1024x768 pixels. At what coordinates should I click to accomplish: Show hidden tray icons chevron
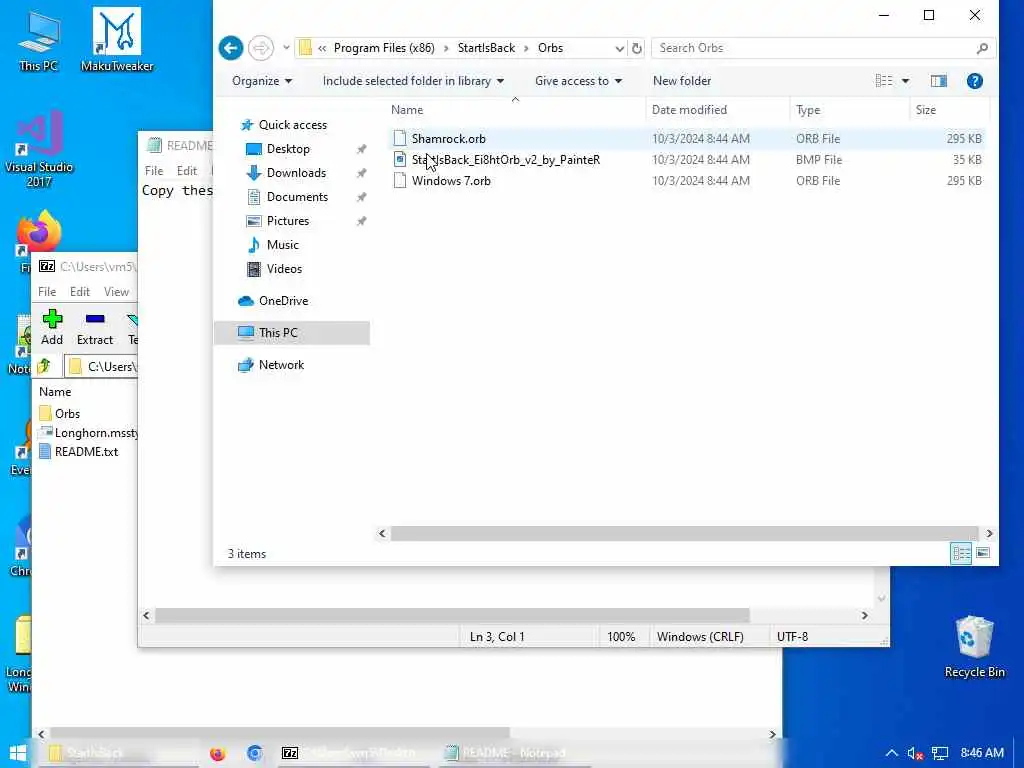tap(891, 753)
